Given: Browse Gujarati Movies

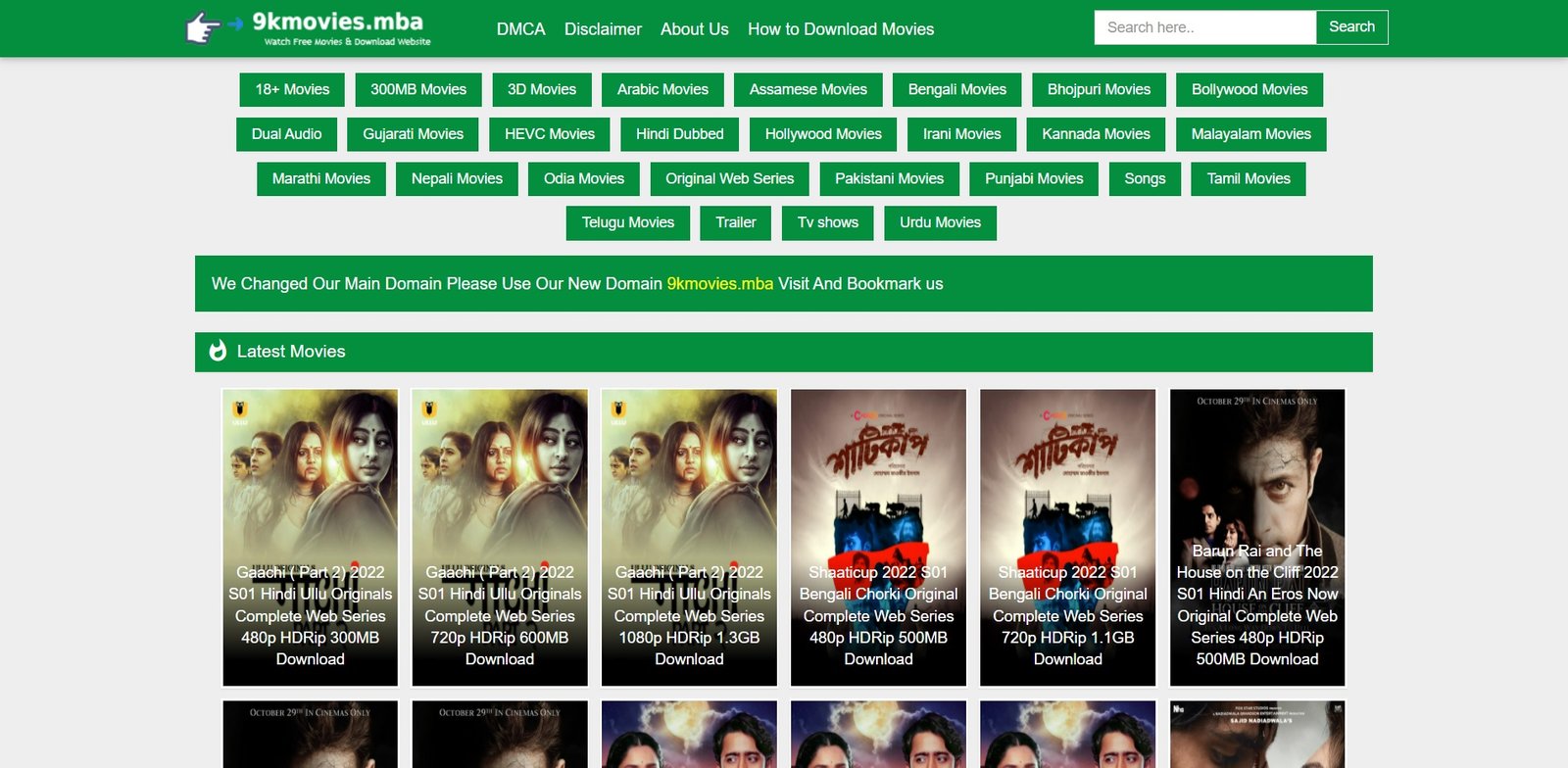Looking at the screenshot, I should pos(413,134).
